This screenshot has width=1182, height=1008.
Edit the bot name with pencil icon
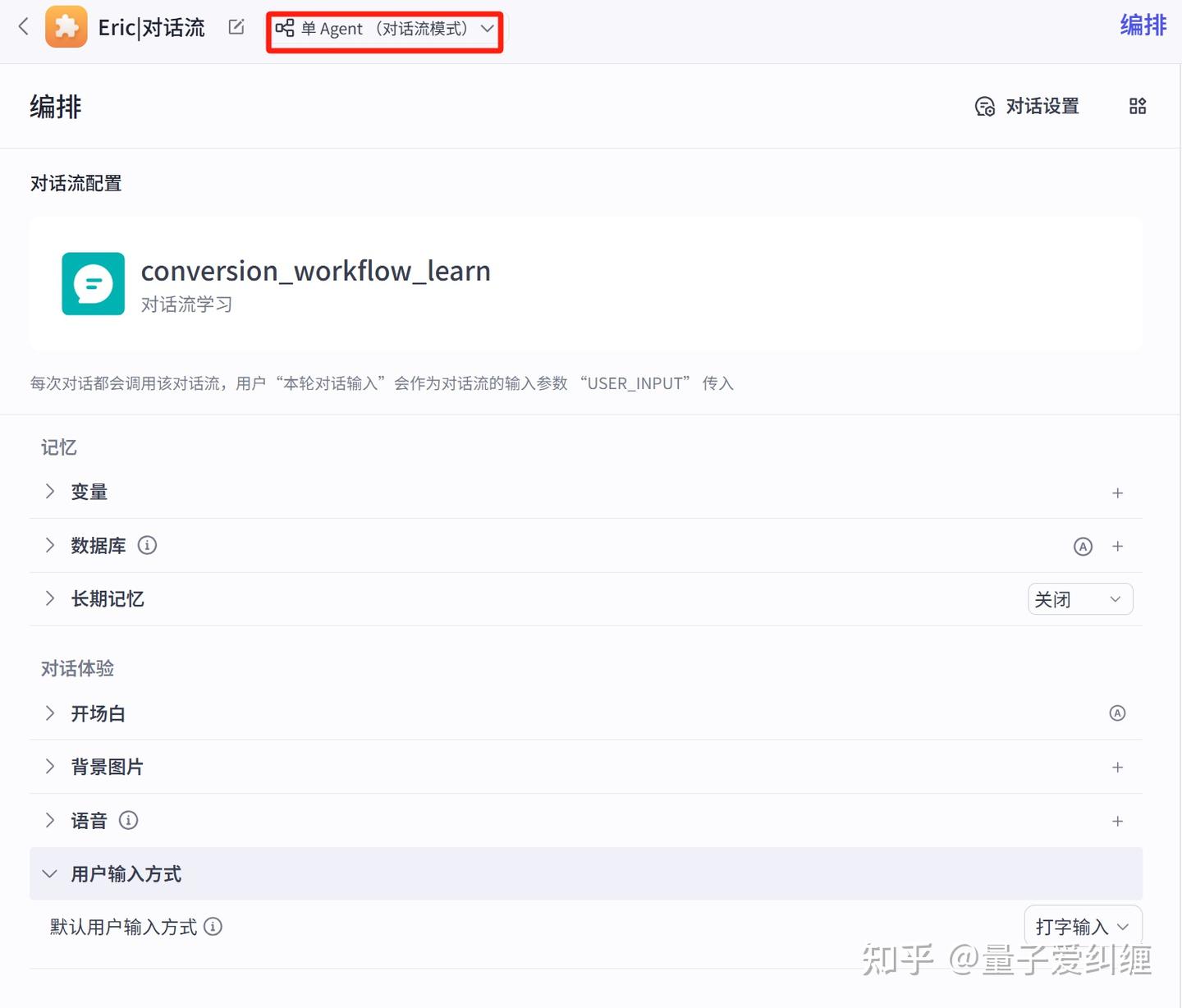[x=236, y=27]
